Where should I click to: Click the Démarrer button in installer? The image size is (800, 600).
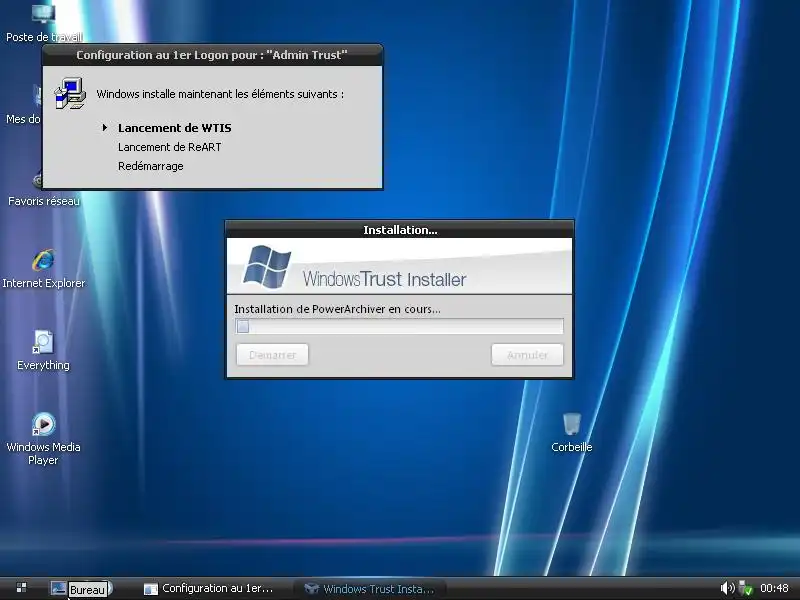[x=272, y=355]
